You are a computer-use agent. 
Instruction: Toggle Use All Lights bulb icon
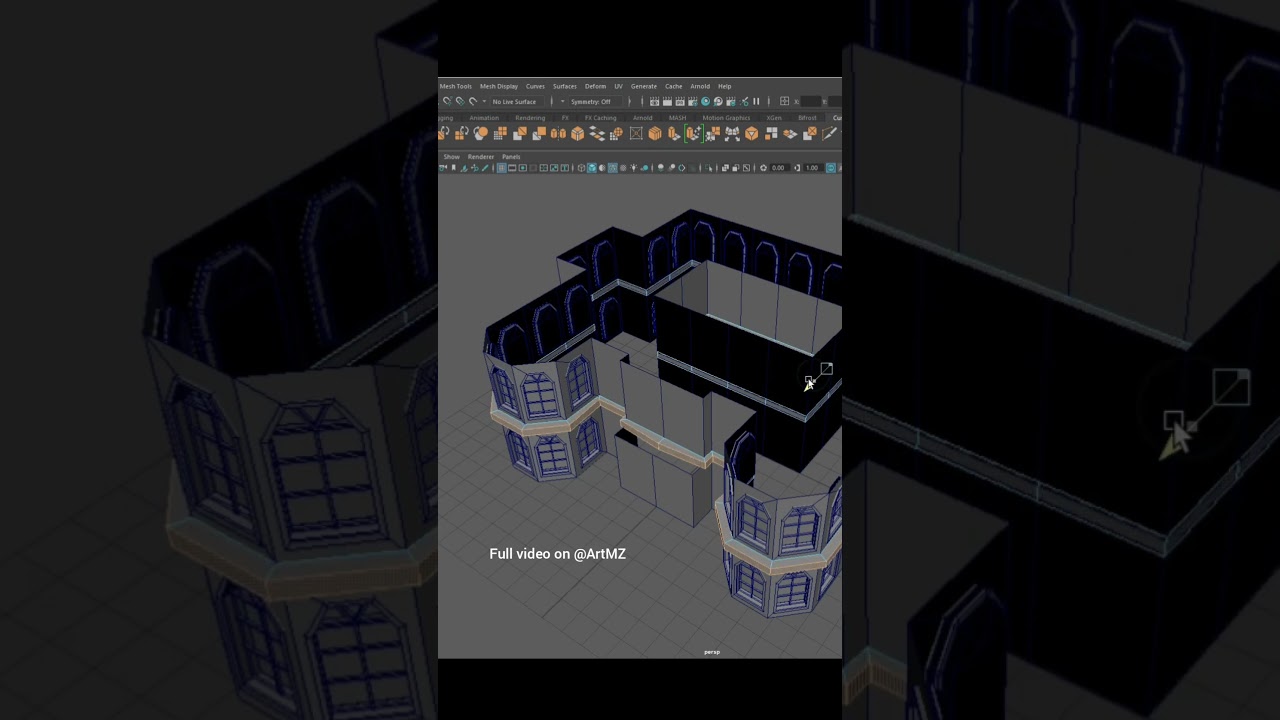(x=634, y=168)
